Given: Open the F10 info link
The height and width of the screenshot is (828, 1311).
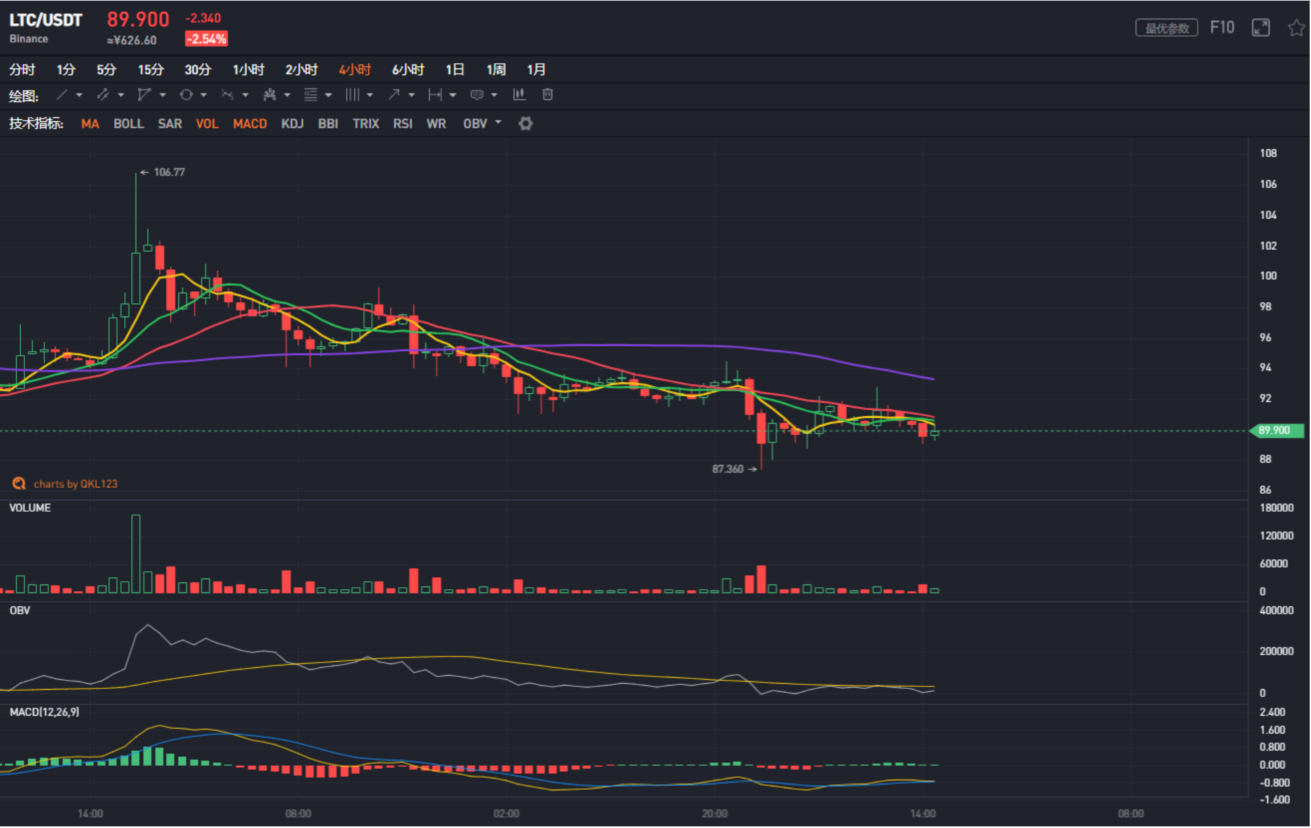Looking at the screenshot, I should point(1222,28).
